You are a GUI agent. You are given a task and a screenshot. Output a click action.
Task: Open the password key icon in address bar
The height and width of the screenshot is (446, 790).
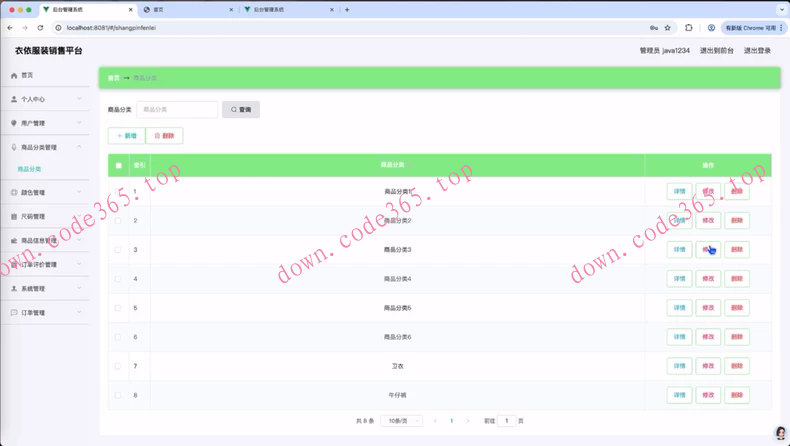point(653,28)
